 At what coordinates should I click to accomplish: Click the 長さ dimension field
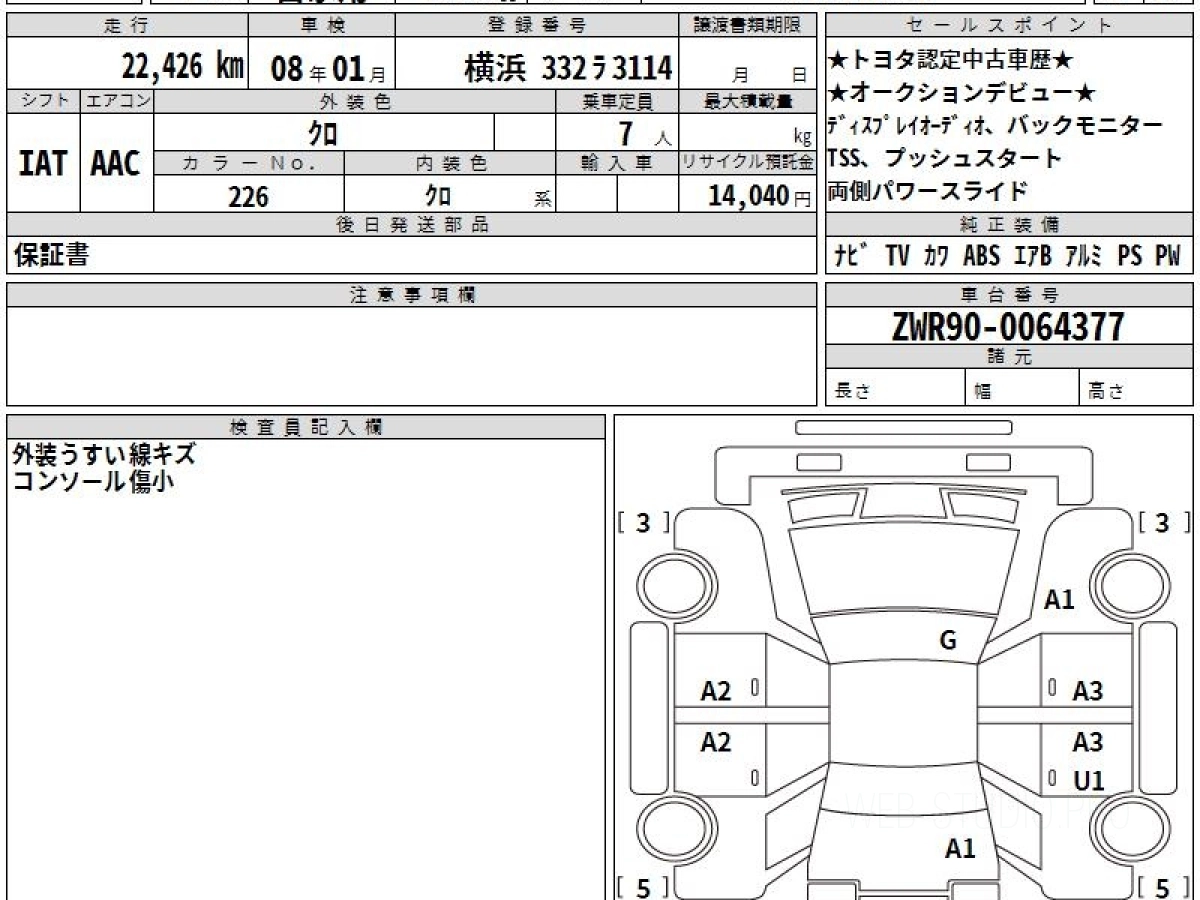896,389
